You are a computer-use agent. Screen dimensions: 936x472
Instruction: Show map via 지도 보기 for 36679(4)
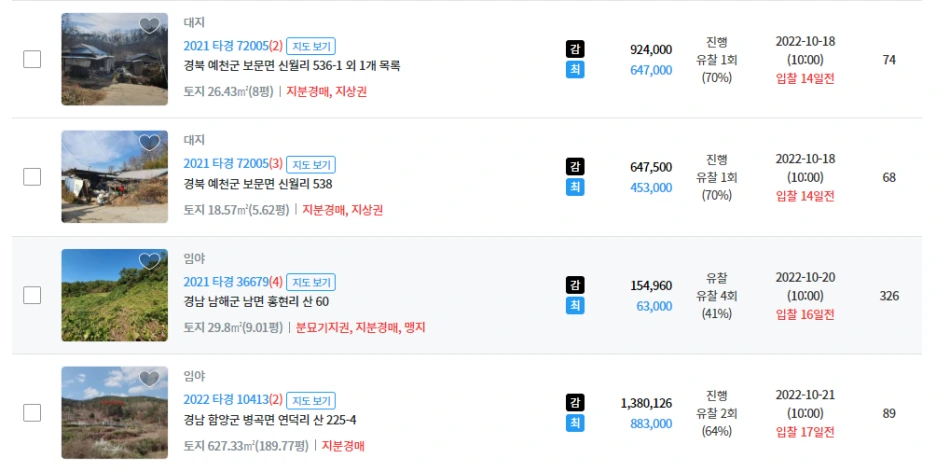pos(311,282)
